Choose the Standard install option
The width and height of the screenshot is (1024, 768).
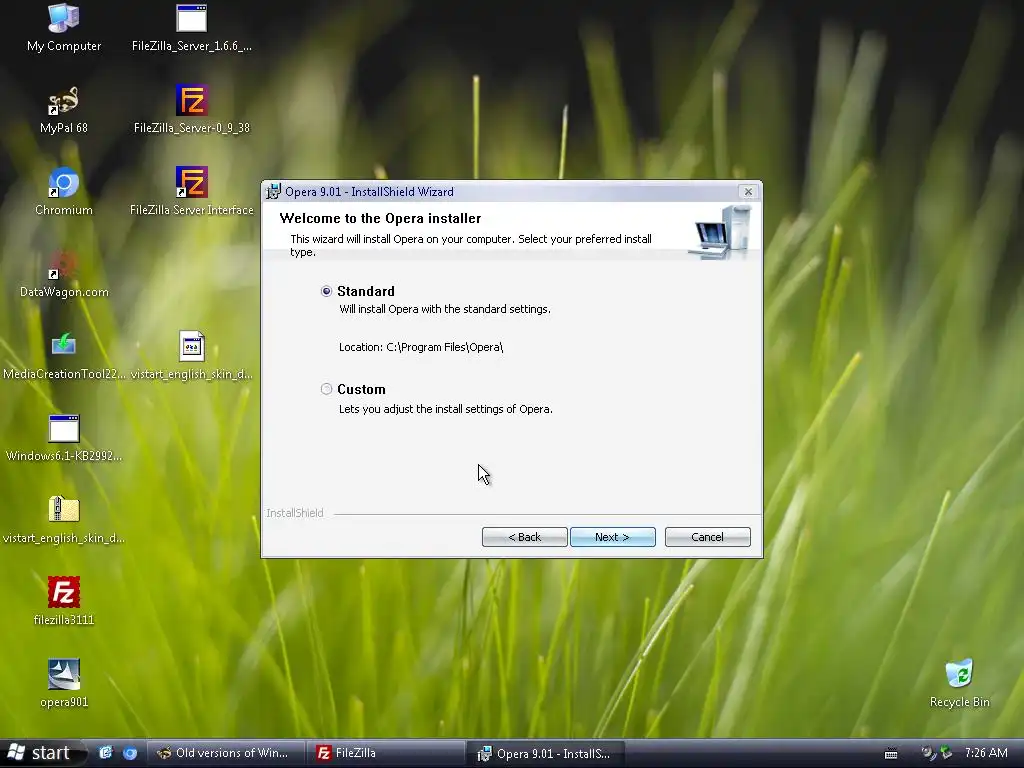tap(327, 291)
